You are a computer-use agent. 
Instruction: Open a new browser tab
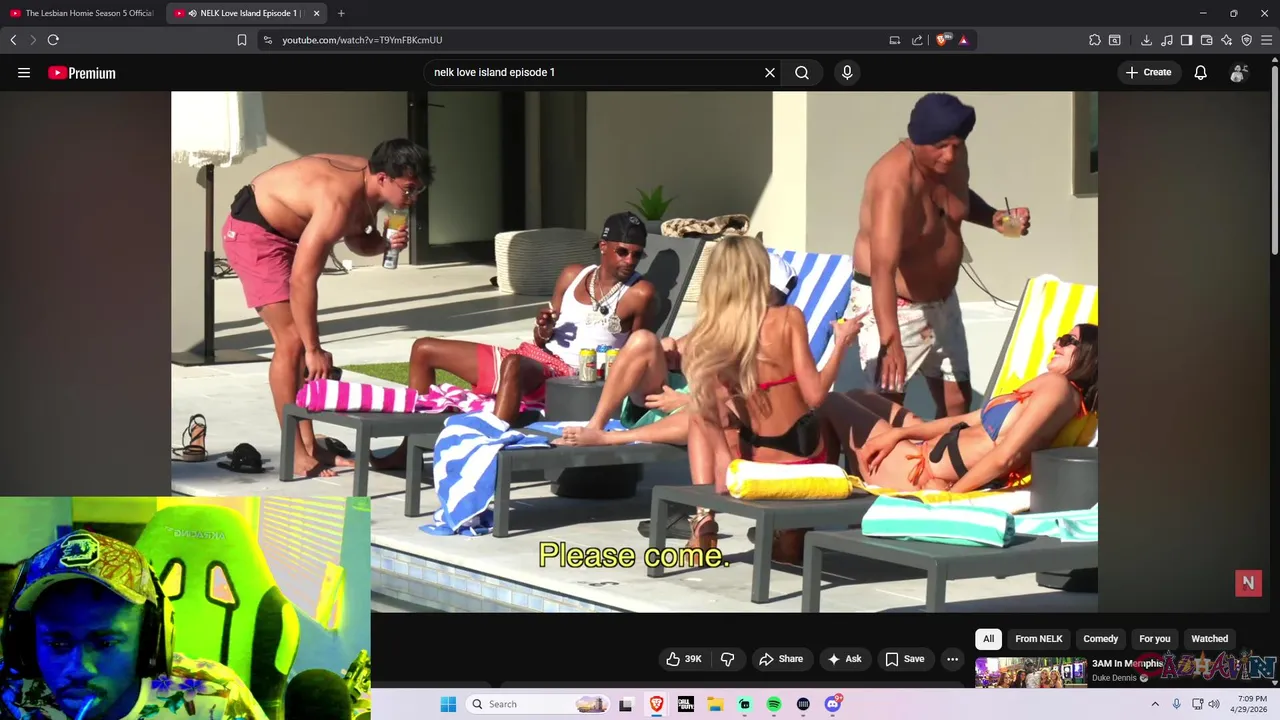(341, 13)
